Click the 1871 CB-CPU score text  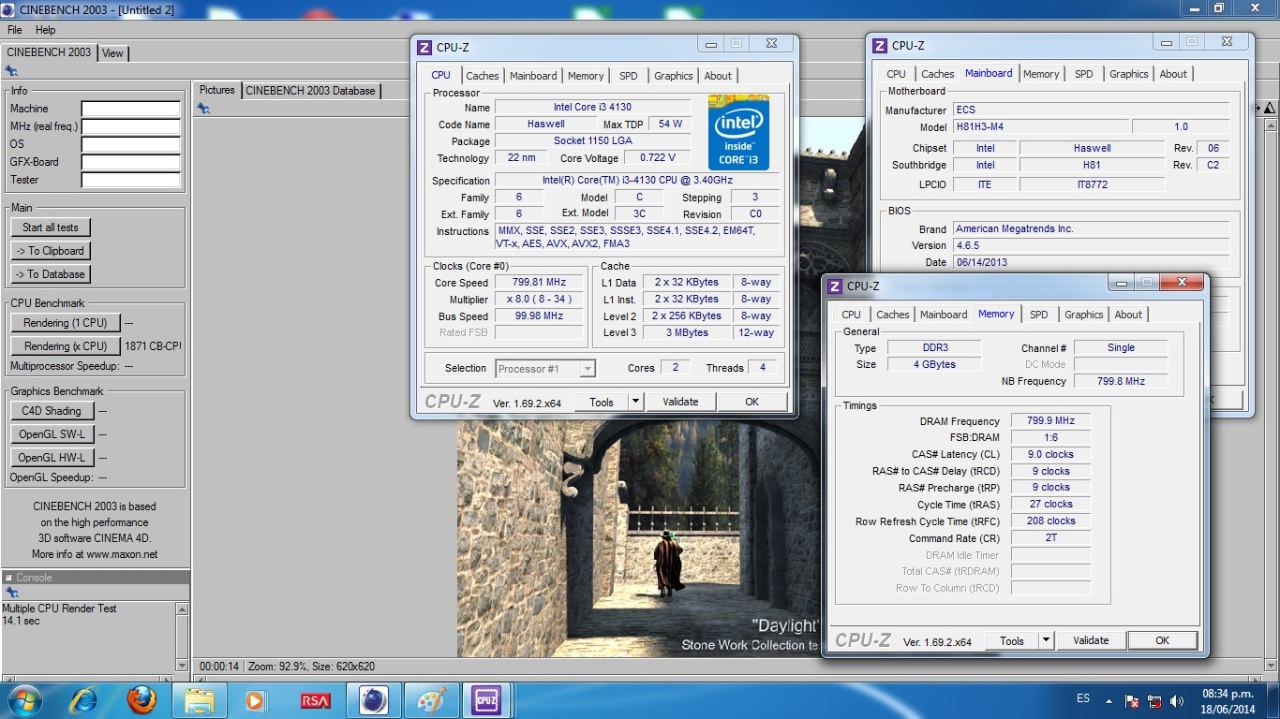tap(153, 347)
